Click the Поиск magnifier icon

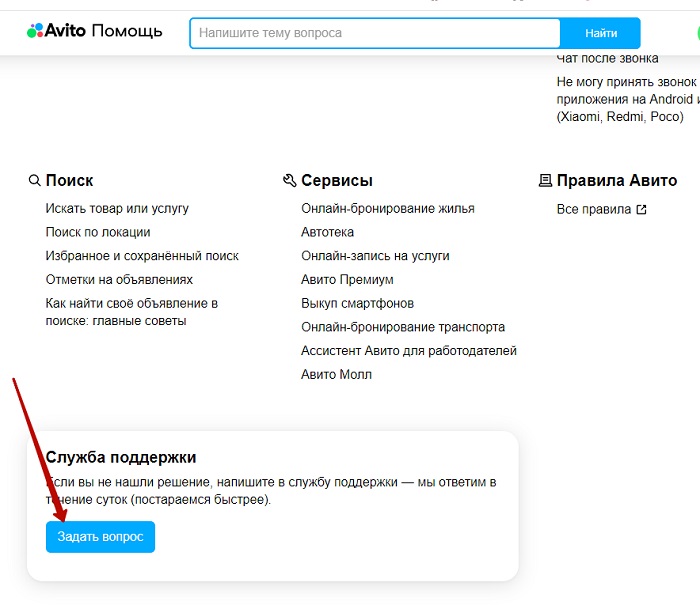click(34, 180)
